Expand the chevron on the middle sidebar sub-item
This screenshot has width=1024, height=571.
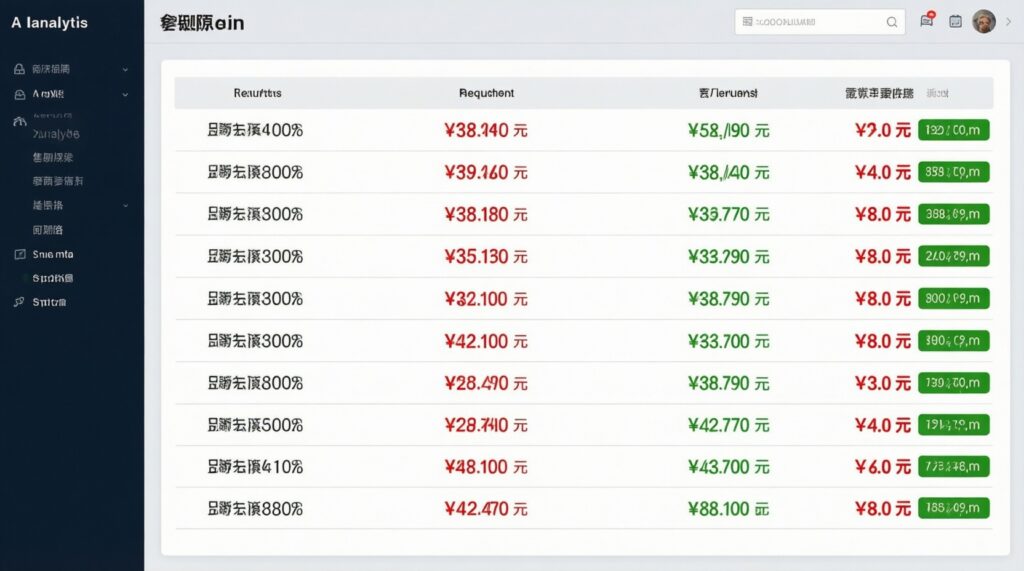pos(125,205)
